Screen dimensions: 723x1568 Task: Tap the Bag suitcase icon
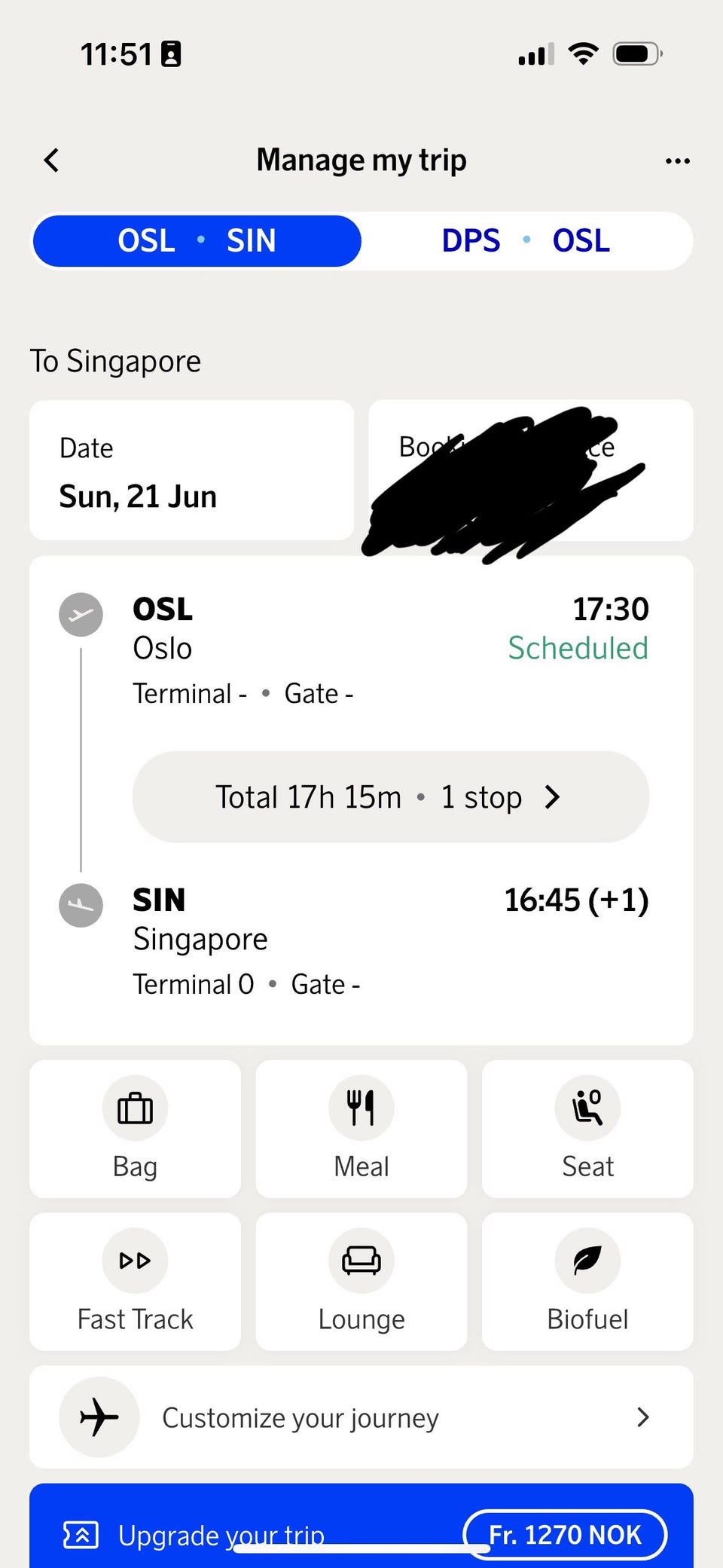135,1108
